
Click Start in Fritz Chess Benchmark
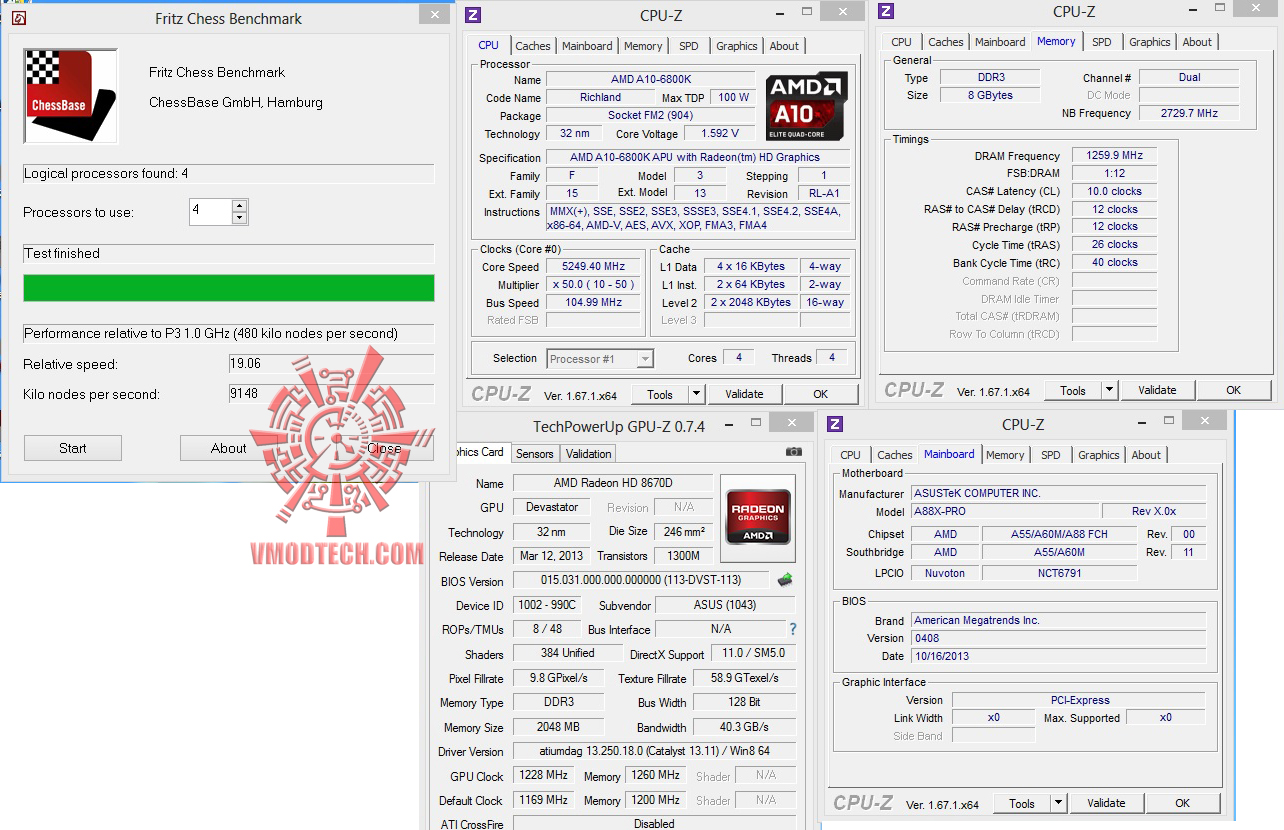pyautogui.click(x=73, y=448)
